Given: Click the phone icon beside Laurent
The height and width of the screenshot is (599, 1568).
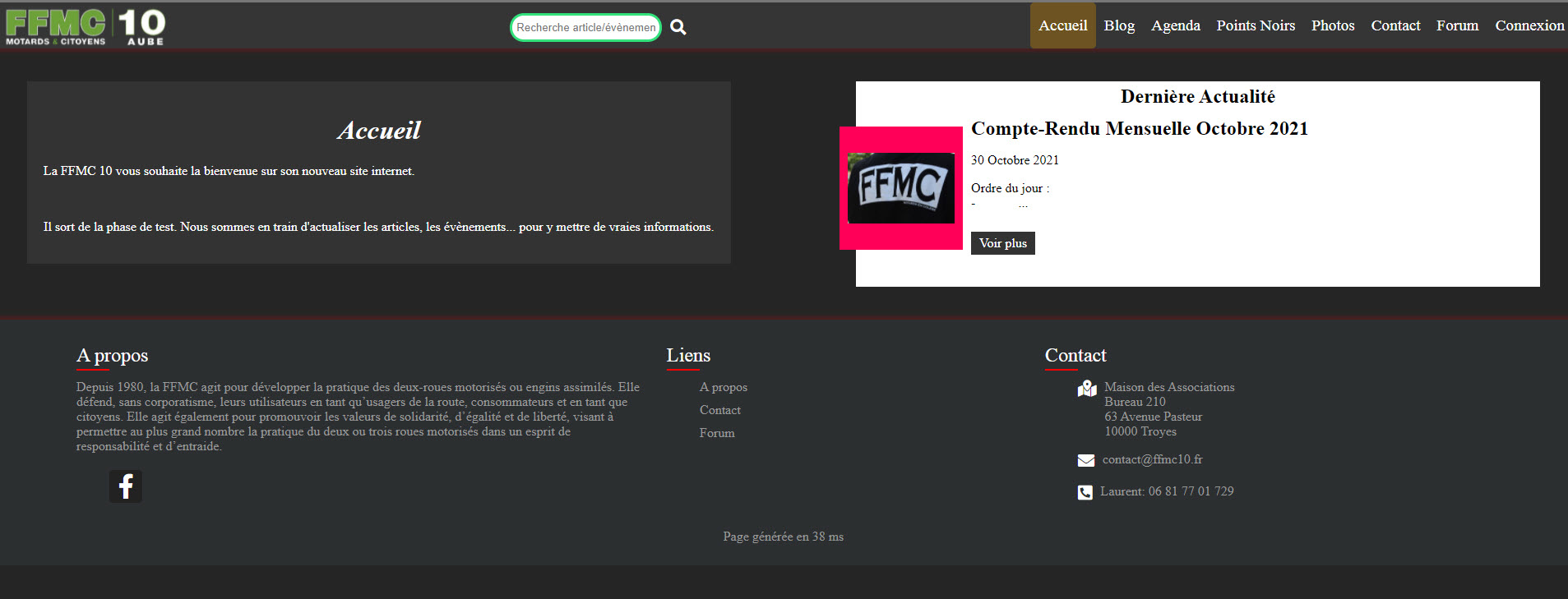Looking at the screenshot, I should pos(1085,492).
